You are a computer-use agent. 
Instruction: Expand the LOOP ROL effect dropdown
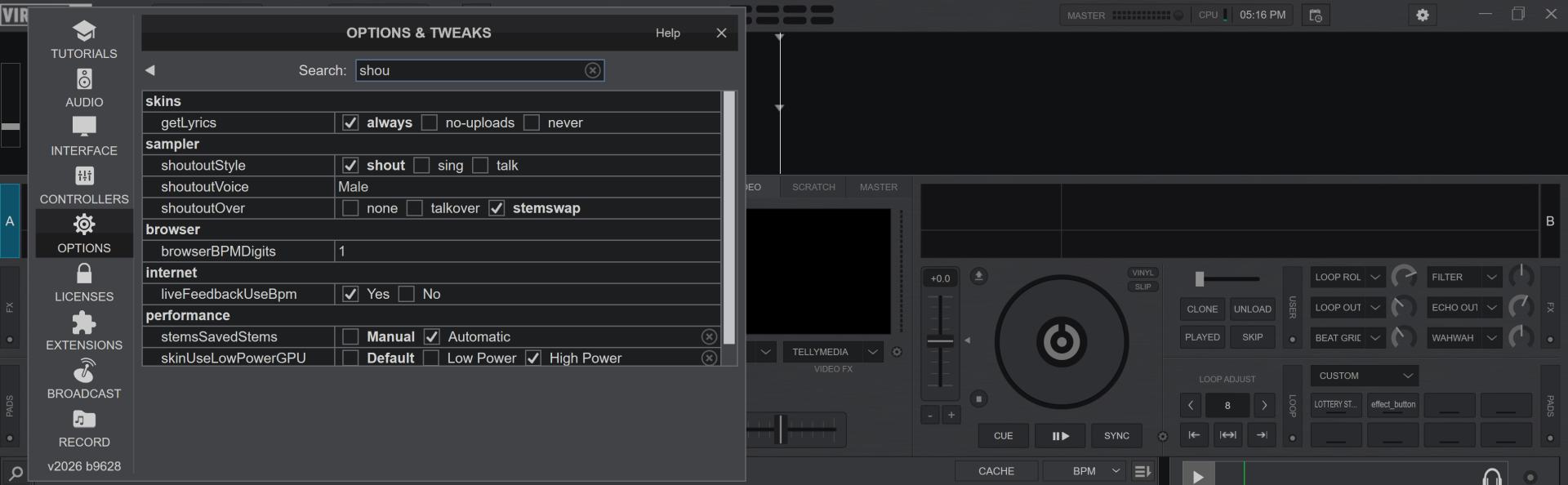(x=1375, y=278)
